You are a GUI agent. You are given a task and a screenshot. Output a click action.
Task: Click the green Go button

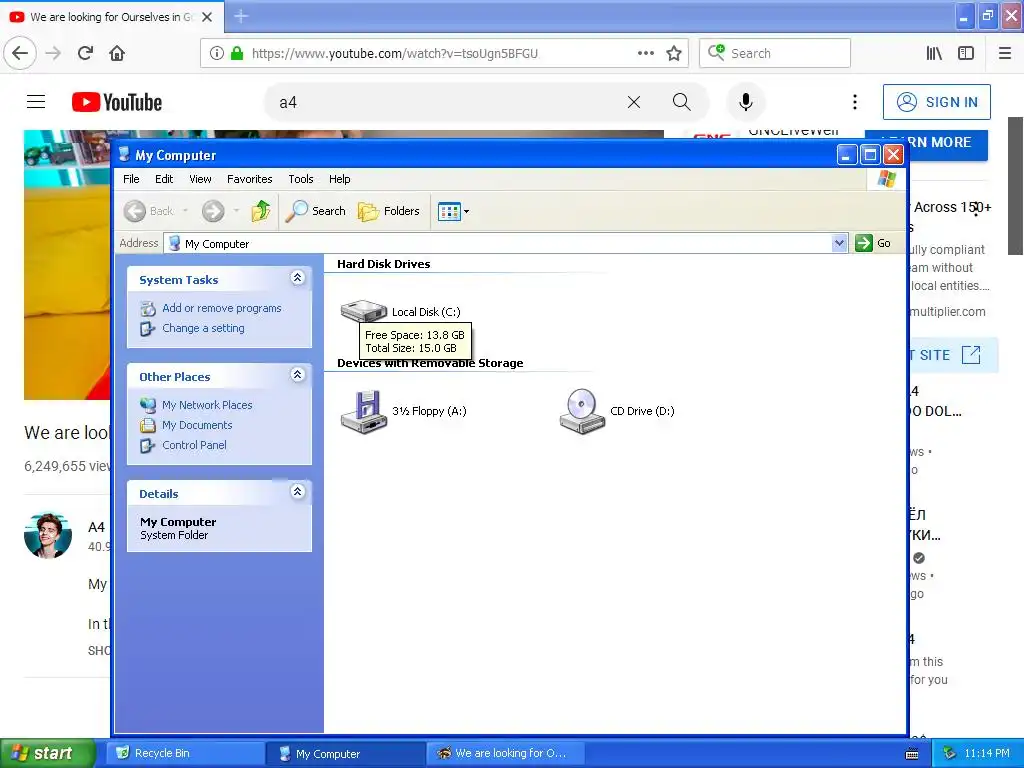tap(873, 243)
